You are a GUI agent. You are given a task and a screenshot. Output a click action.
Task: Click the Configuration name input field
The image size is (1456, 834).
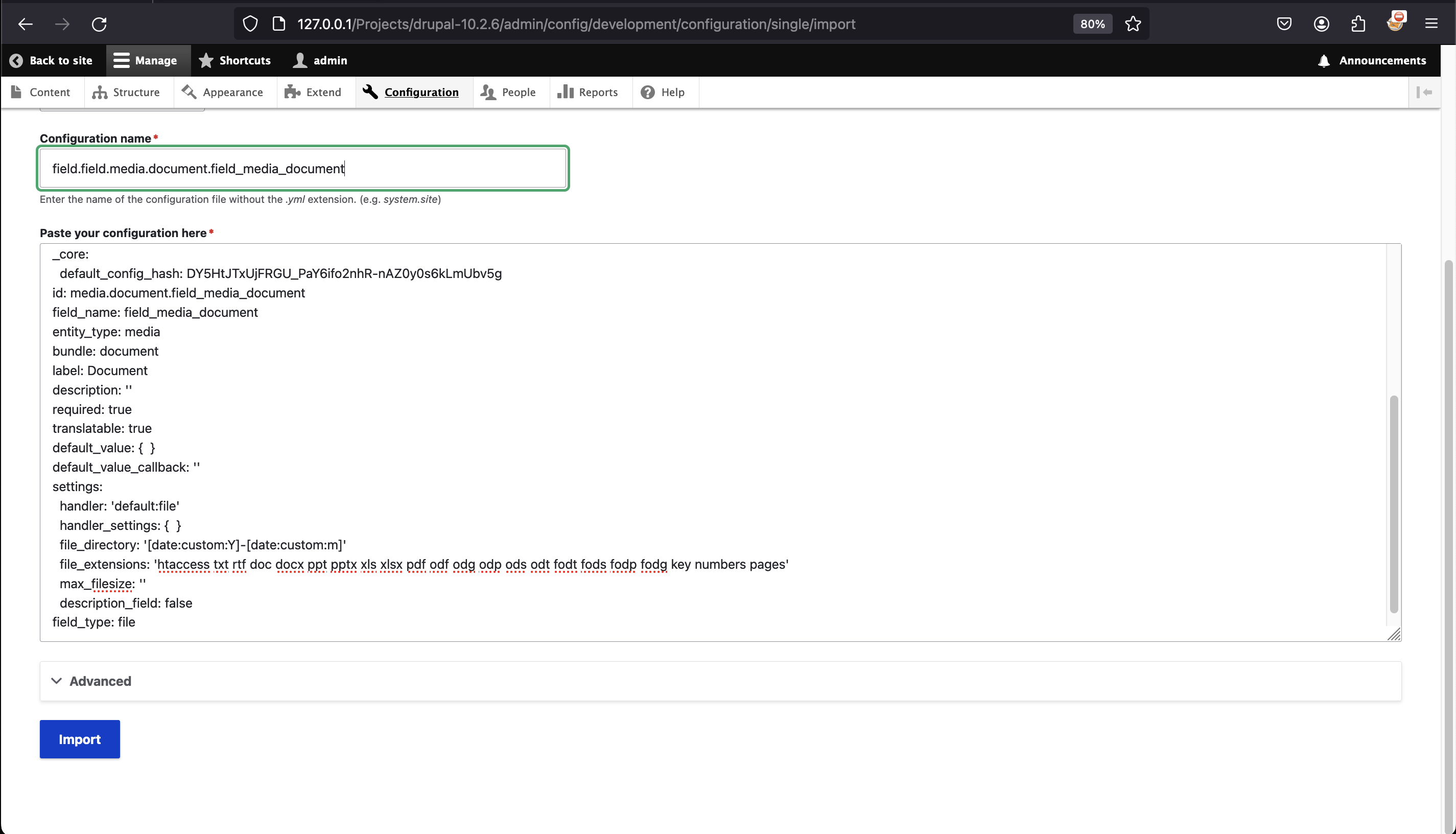(x=302, y=169)
